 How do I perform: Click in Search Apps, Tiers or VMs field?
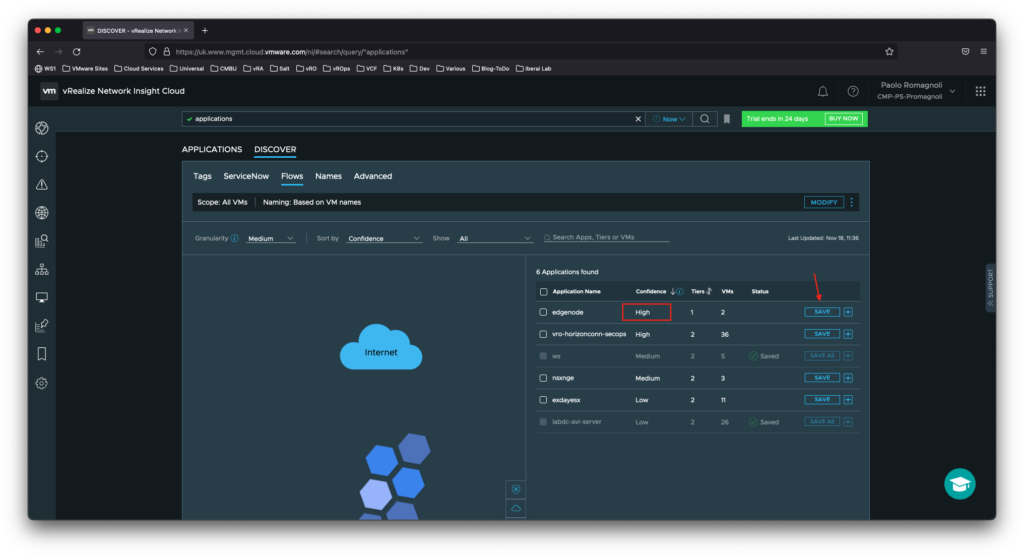(607, 238)
